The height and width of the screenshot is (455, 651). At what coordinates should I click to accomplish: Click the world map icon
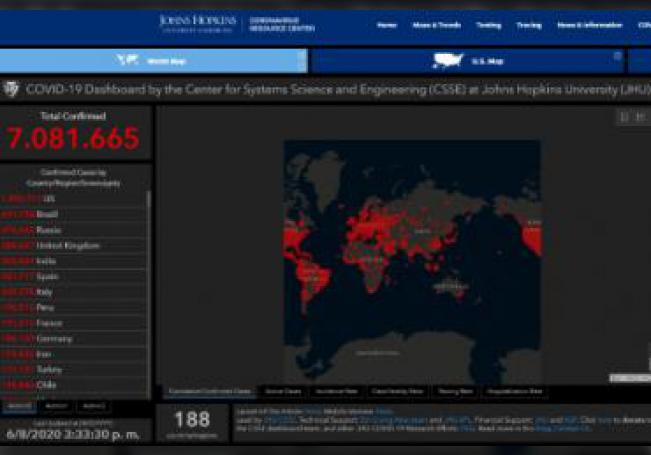pyautogui.click(x=127, y=60)
